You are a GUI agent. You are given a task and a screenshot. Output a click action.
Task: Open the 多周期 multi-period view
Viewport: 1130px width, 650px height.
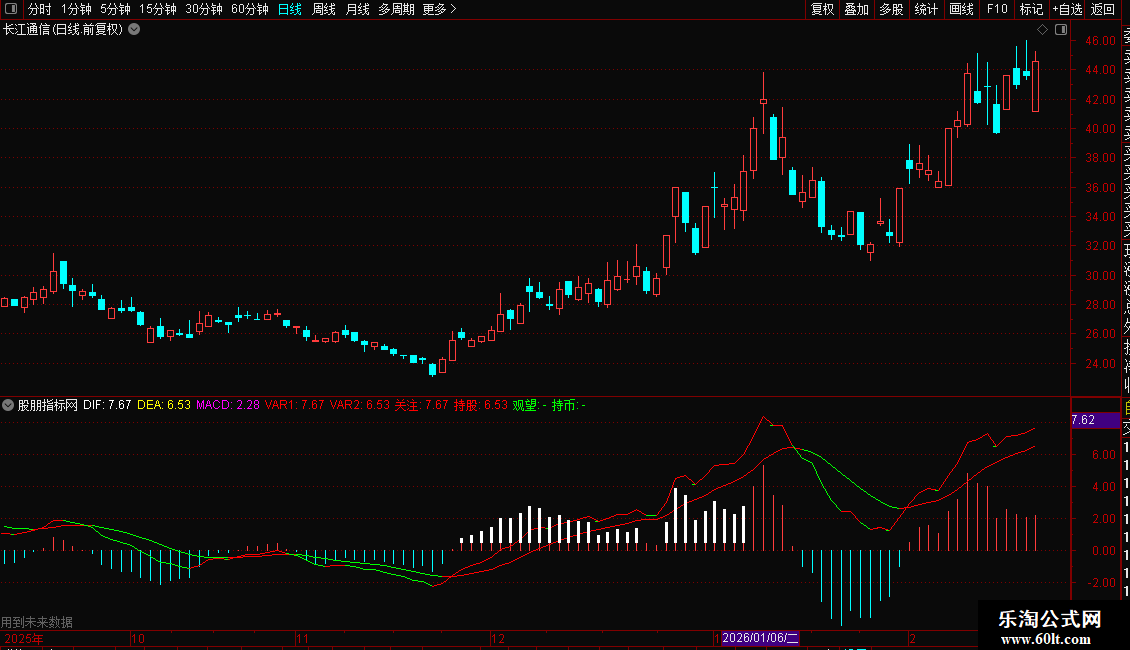point(396,9)
